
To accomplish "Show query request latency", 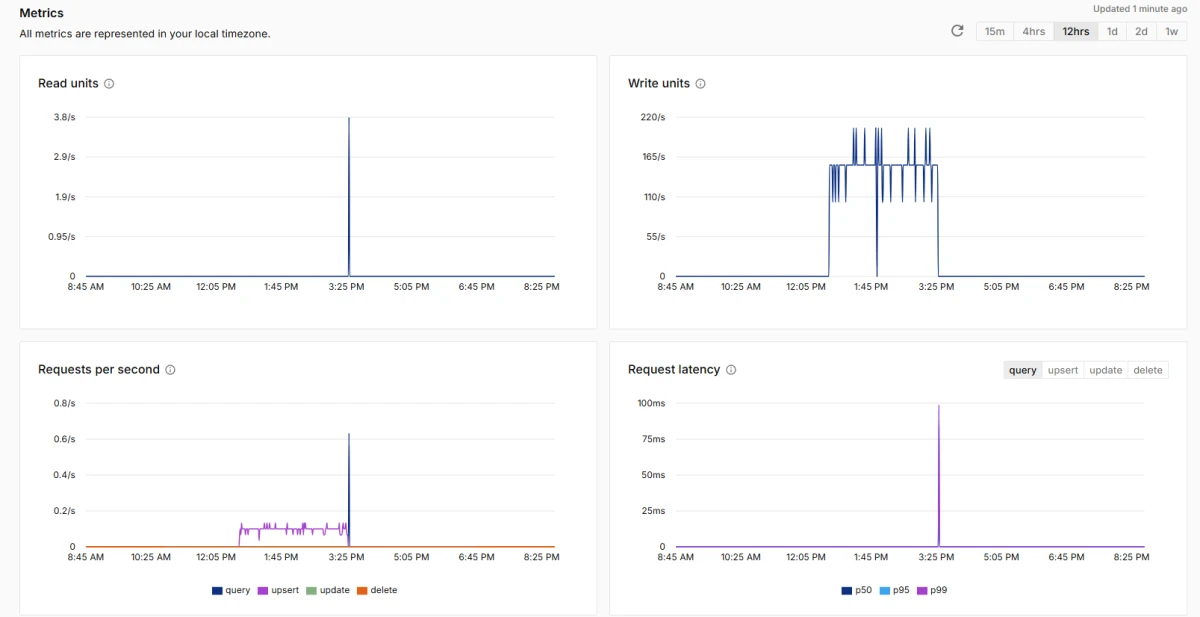I will (1023, 370).
